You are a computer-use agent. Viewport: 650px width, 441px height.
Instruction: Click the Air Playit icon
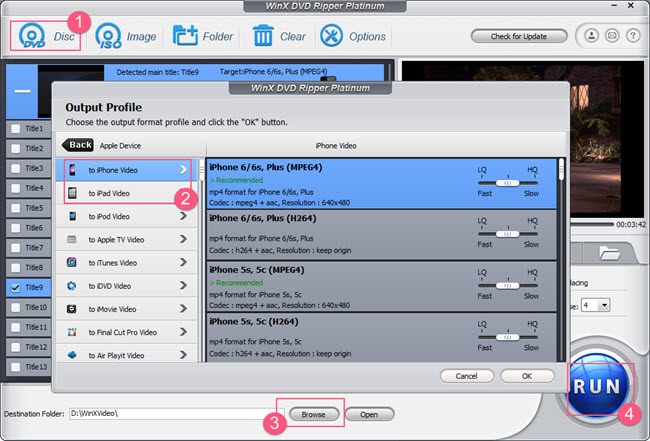point(72,355)
